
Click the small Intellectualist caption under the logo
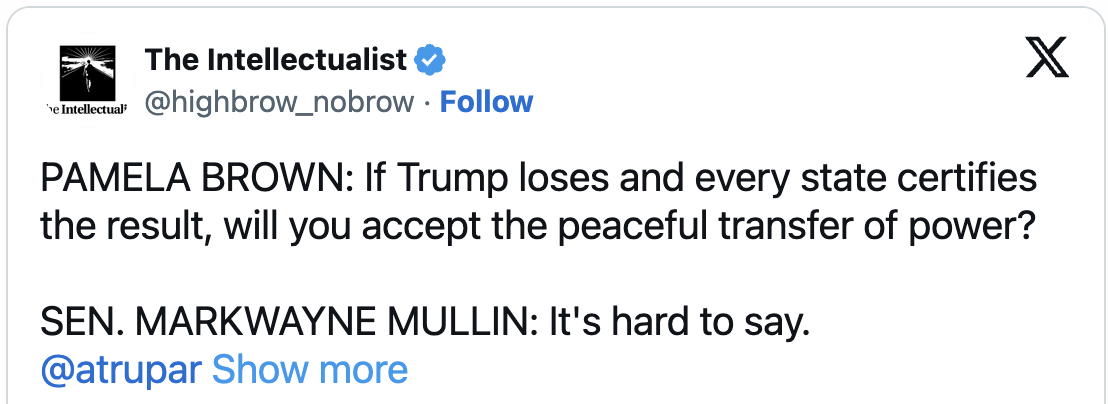pyautogui.click(x=88, y=109)
